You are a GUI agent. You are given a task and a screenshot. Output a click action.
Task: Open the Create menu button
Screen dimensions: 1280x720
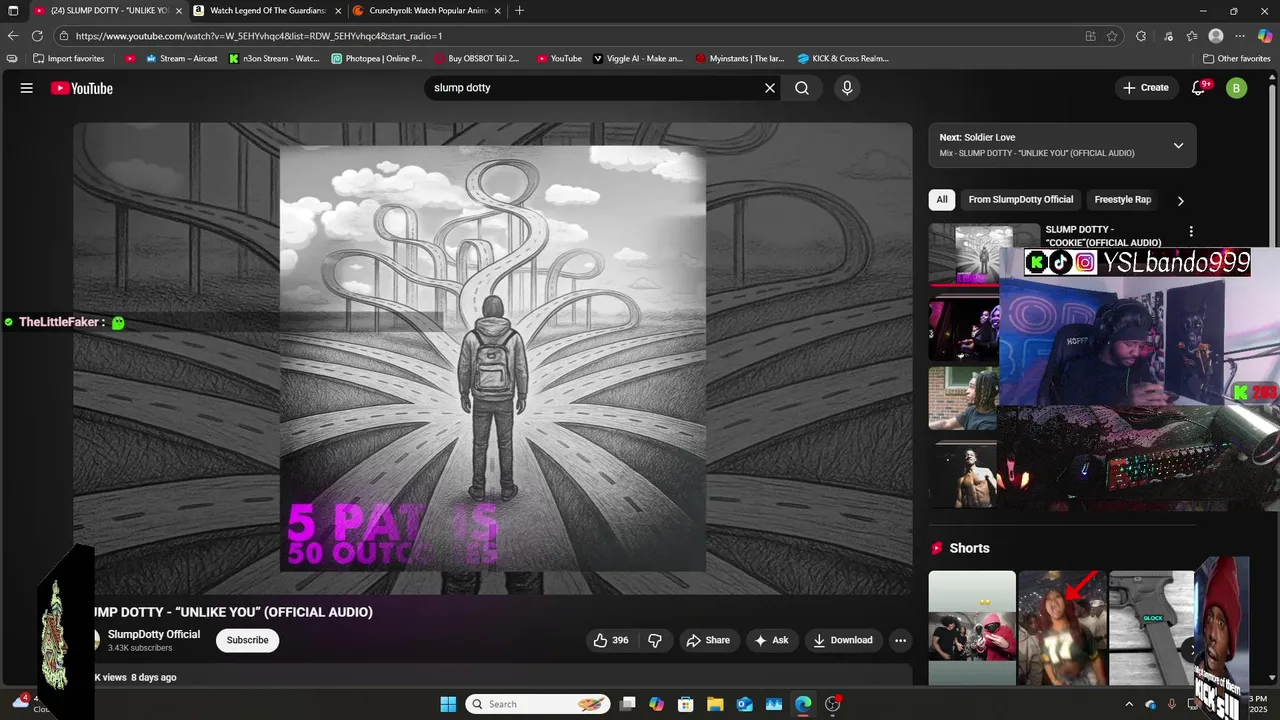point(1146,88)
